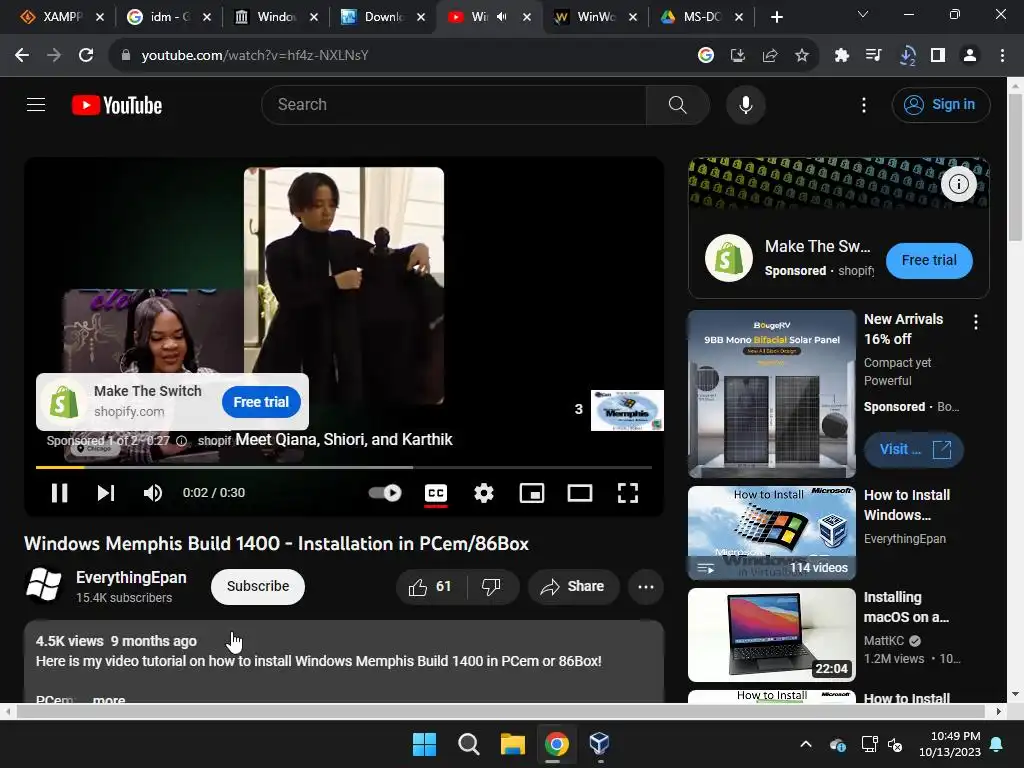Open the Installing macOS video thumbnail
1024x768 pixels.
pyautogui.click(x=772, y=635)
